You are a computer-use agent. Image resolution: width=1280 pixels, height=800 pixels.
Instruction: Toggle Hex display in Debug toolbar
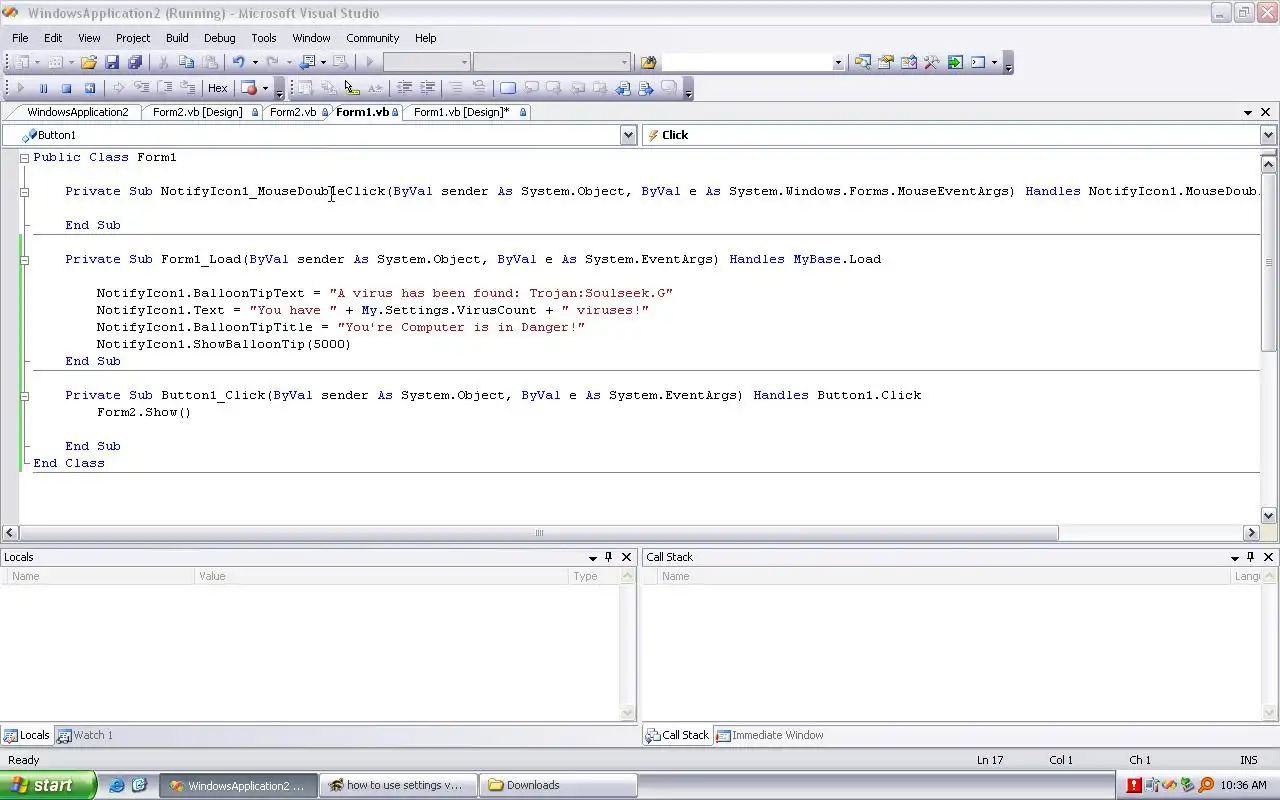tap(217, 88)
